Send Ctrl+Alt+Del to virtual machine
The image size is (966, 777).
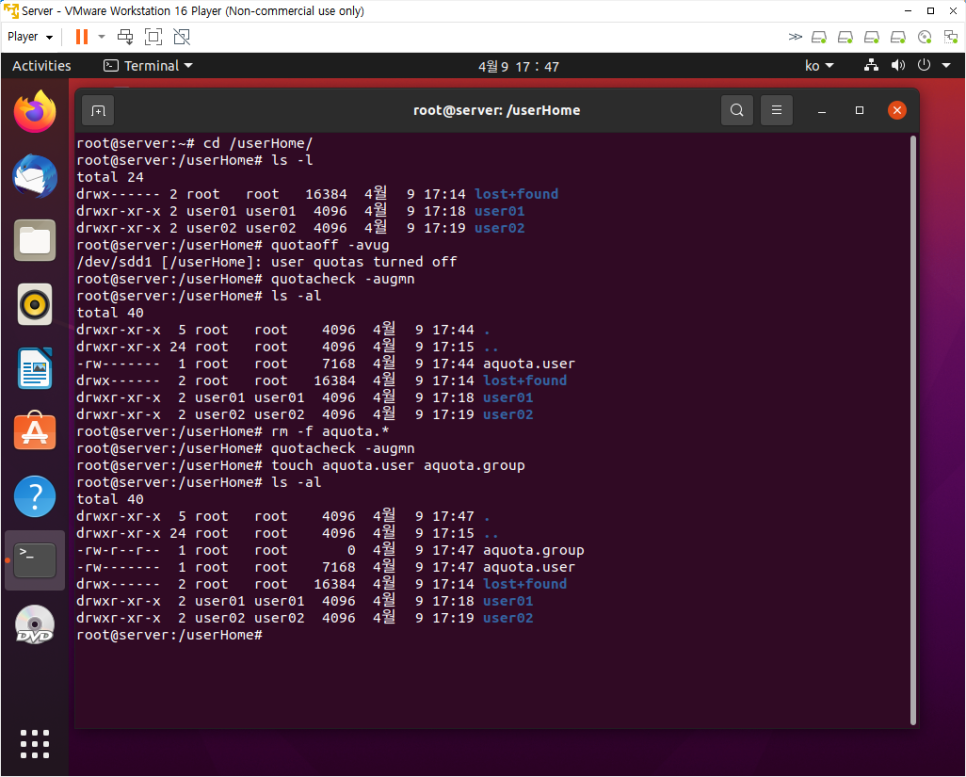pos(125,37)
